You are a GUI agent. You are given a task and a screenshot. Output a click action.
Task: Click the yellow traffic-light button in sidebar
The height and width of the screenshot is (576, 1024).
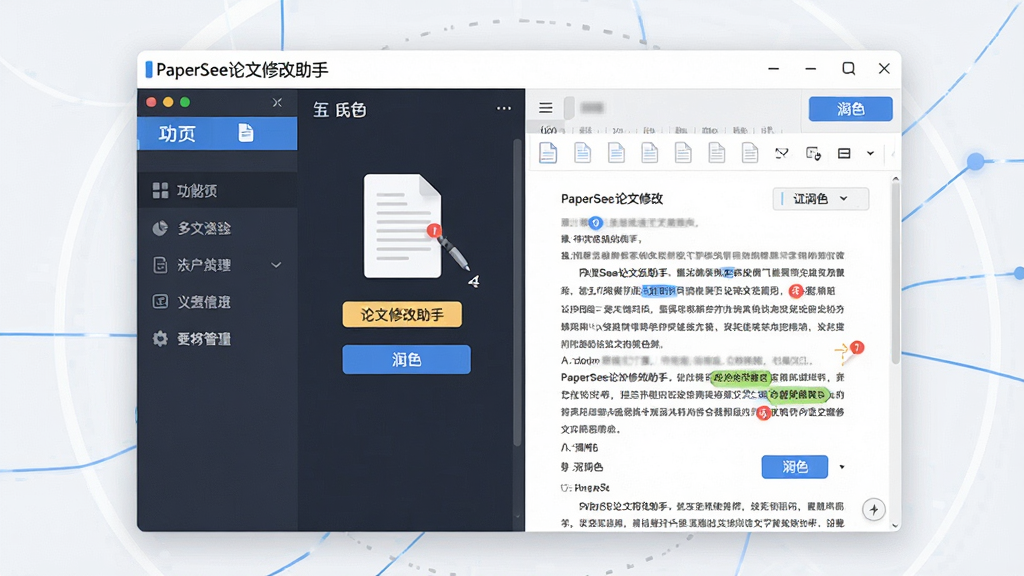168,102
